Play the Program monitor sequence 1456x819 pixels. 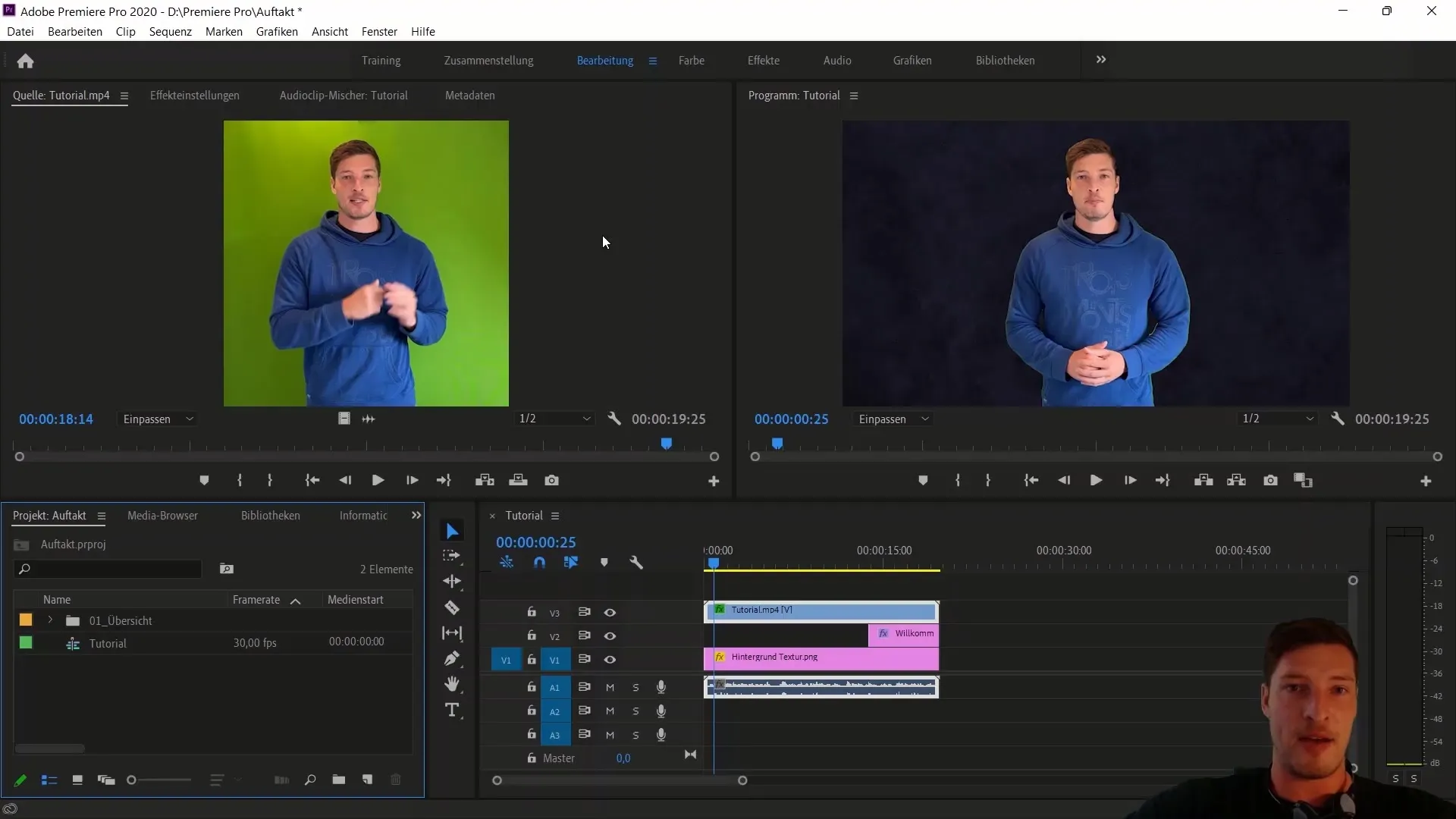[1096, 480]
